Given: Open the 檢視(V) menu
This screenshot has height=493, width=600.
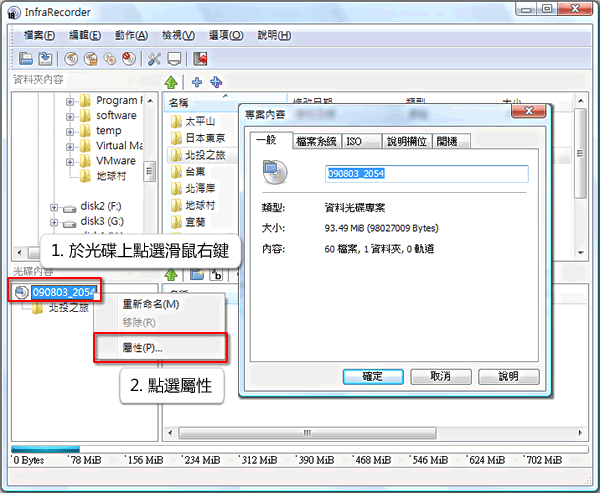Looking at the screenshot, I should pyautogui.click(x=178, y=36).
